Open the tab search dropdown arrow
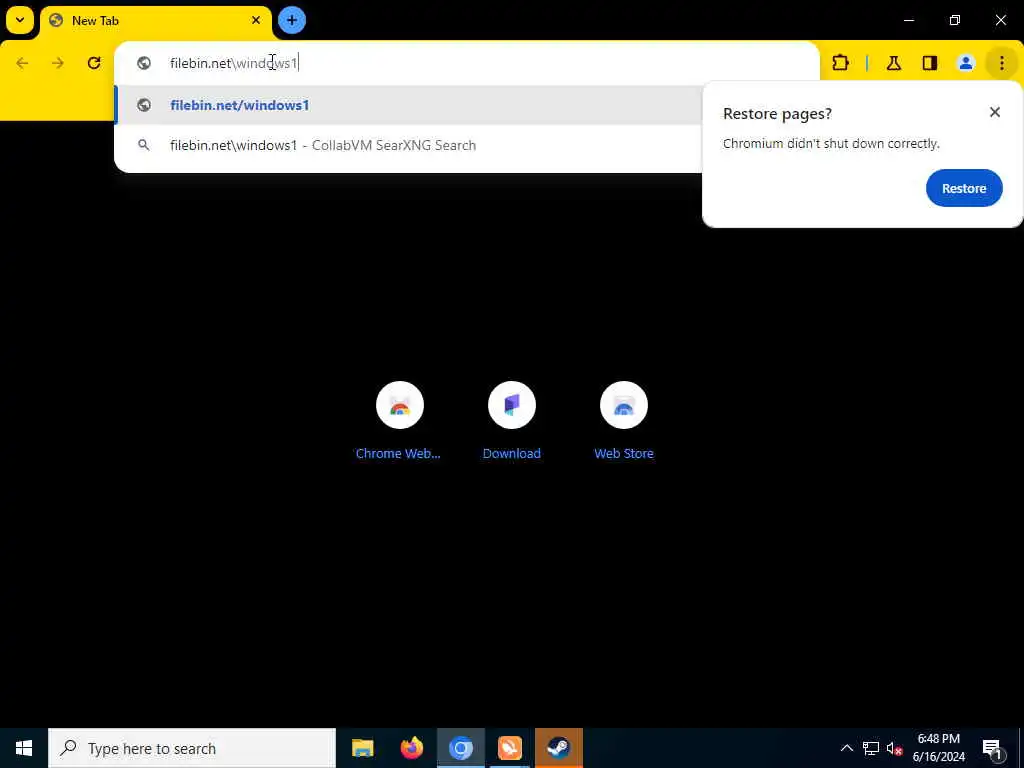The height and width of the screenshot is (768, 1024). (20, 20)
